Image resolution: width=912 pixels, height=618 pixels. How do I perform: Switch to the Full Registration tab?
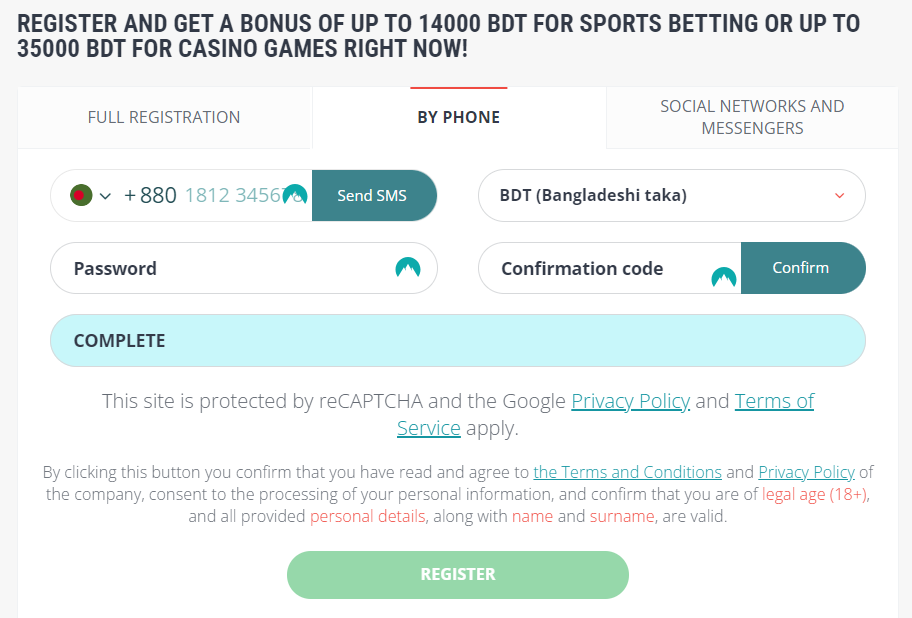(164, 117)
